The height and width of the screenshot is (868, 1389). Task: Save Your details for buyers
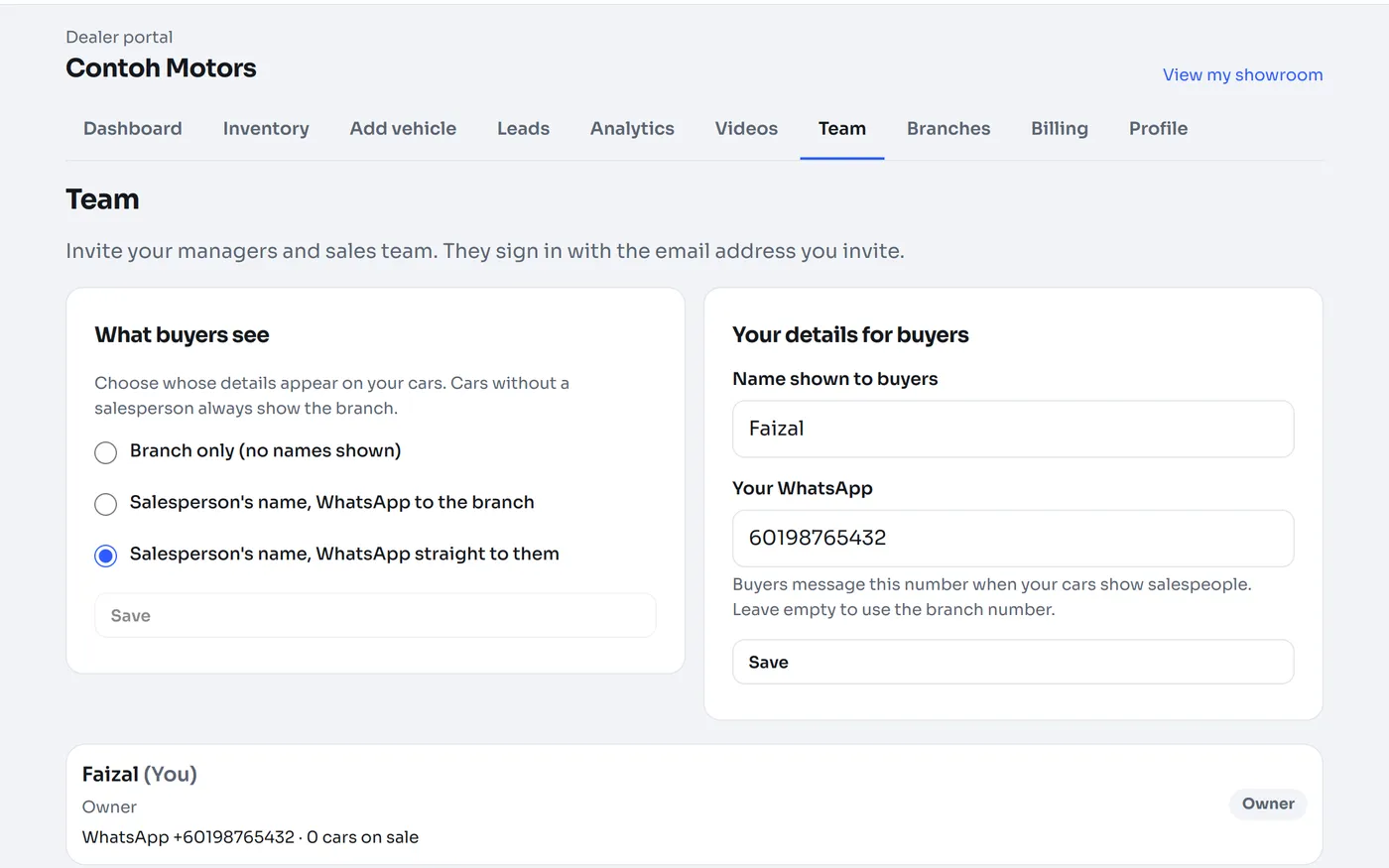coord(1013,663)
